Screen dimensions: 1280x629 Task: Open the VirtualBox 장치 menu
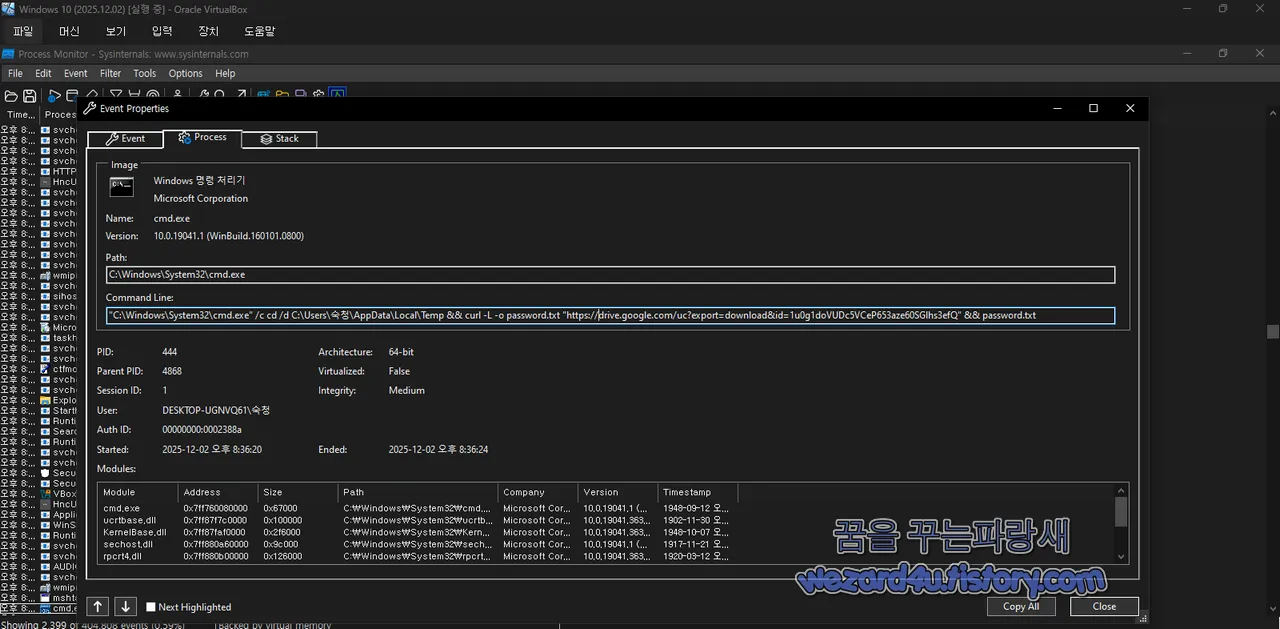208,31
